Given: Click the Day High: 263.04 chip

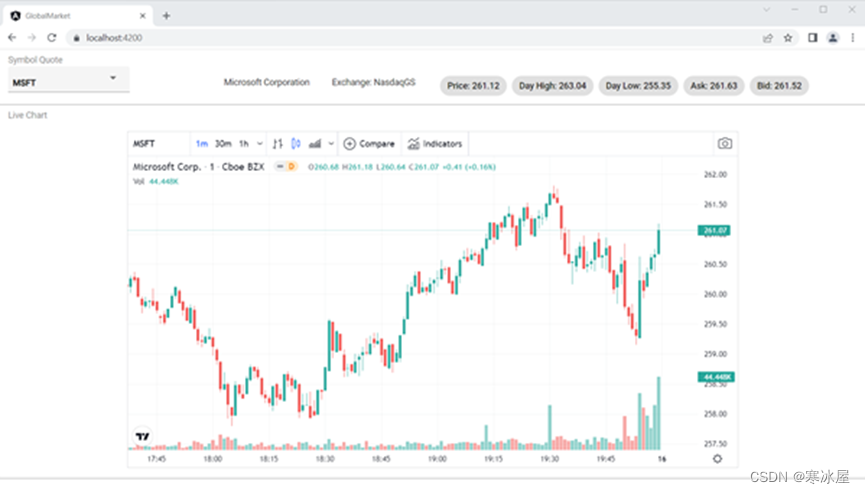Looking at the screenshot, I should pyautogui.click(x=552, y=86).
